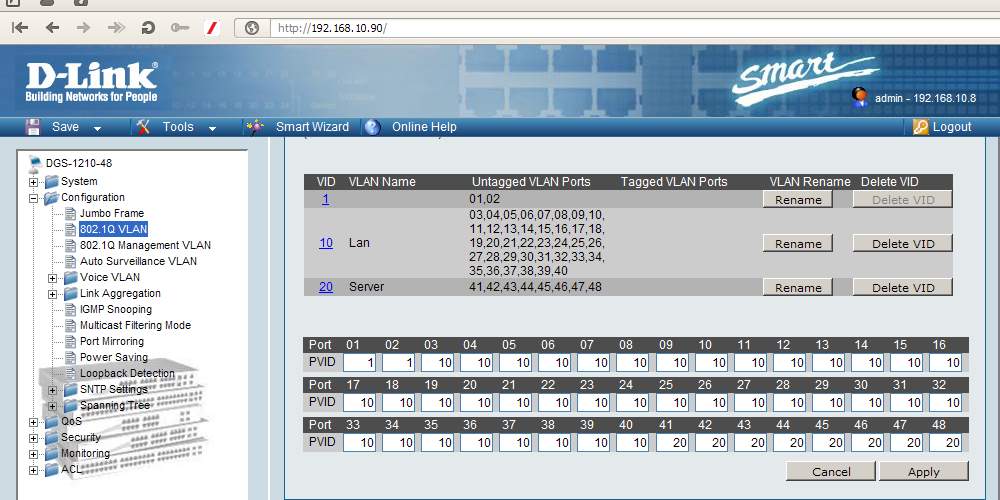This screenshot has height=500, width=1000.
Task: Click the PVID field for port 01
Action: click(360, 363)
